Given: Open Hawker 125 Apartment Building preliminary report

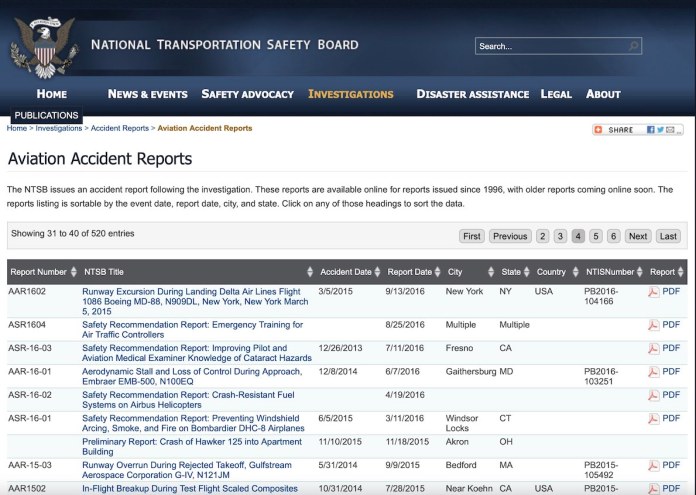Looking at the screenshot, I should point(192,447).
